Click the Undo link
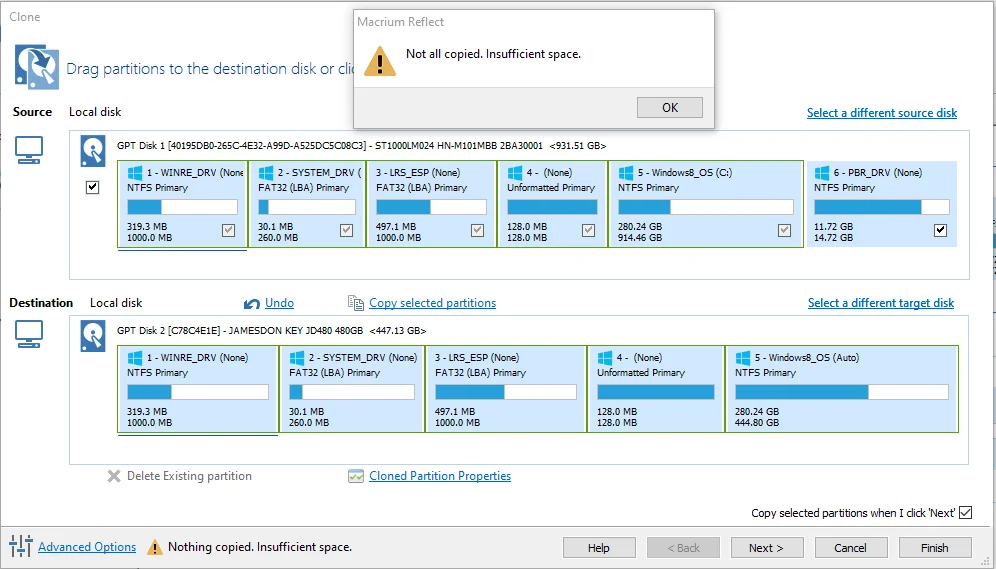This screenshot has height=569, width=996. pos(279,303)
